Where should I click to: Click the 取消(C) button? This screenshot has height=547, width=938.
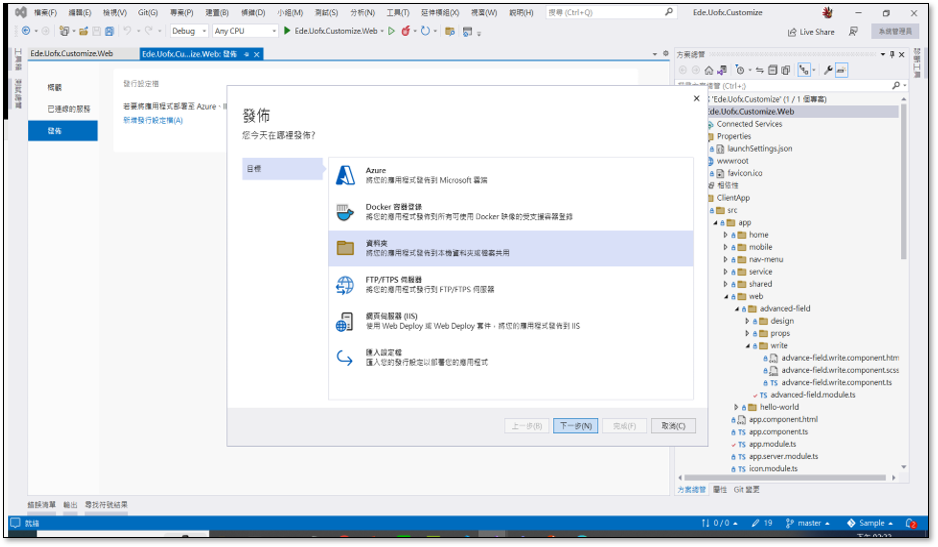click(x=673, y=426)
